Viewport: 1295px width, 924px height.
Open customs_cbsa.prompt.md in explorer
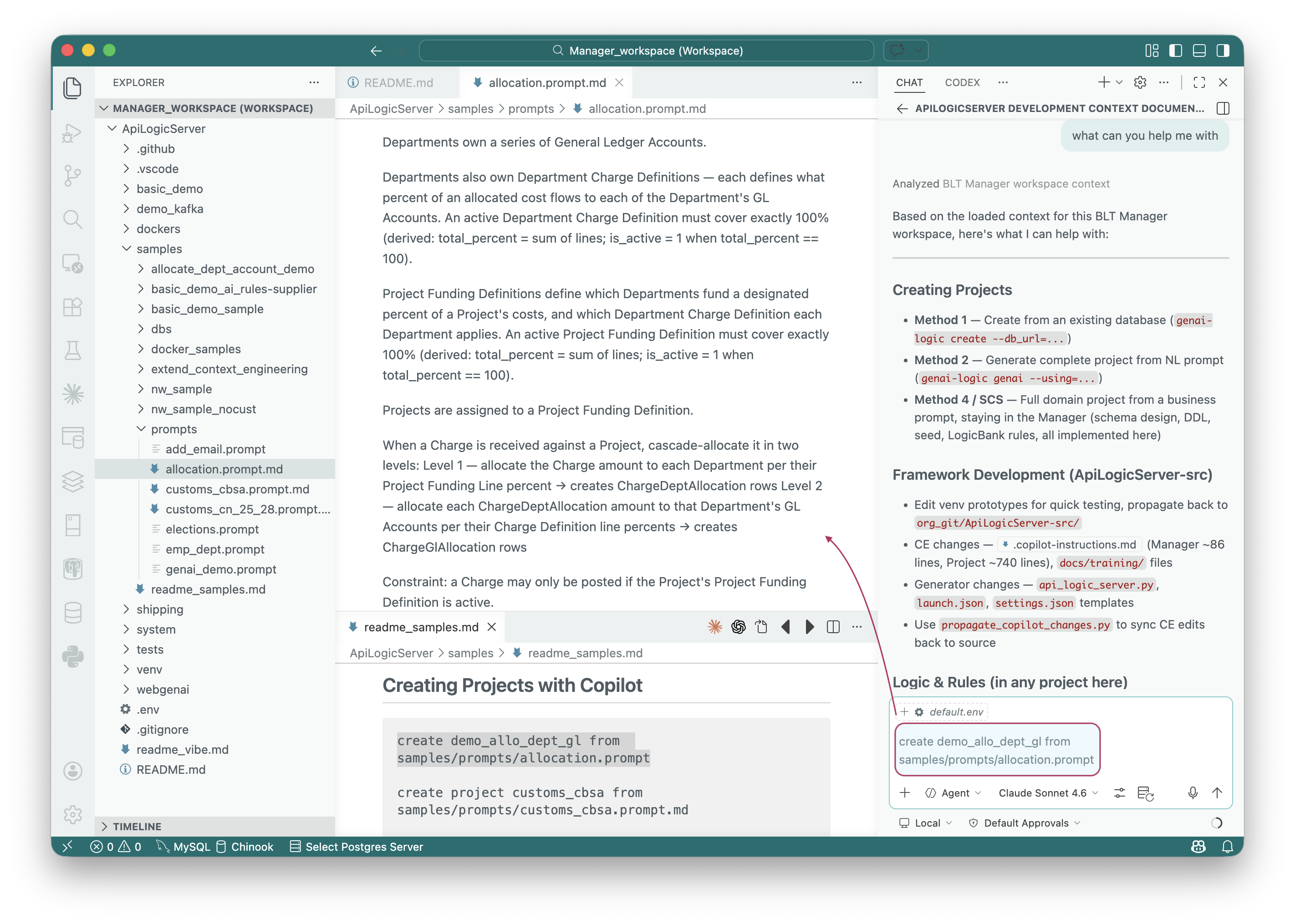[237, 489]
